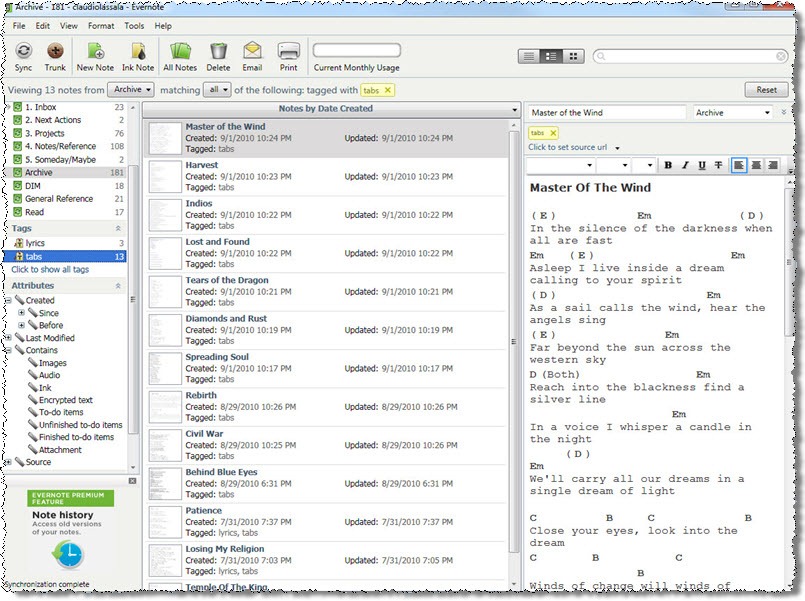Expand the Since attribute node
Screen dimensions: 805x601
pyautogui.click(x=21, y=313)
